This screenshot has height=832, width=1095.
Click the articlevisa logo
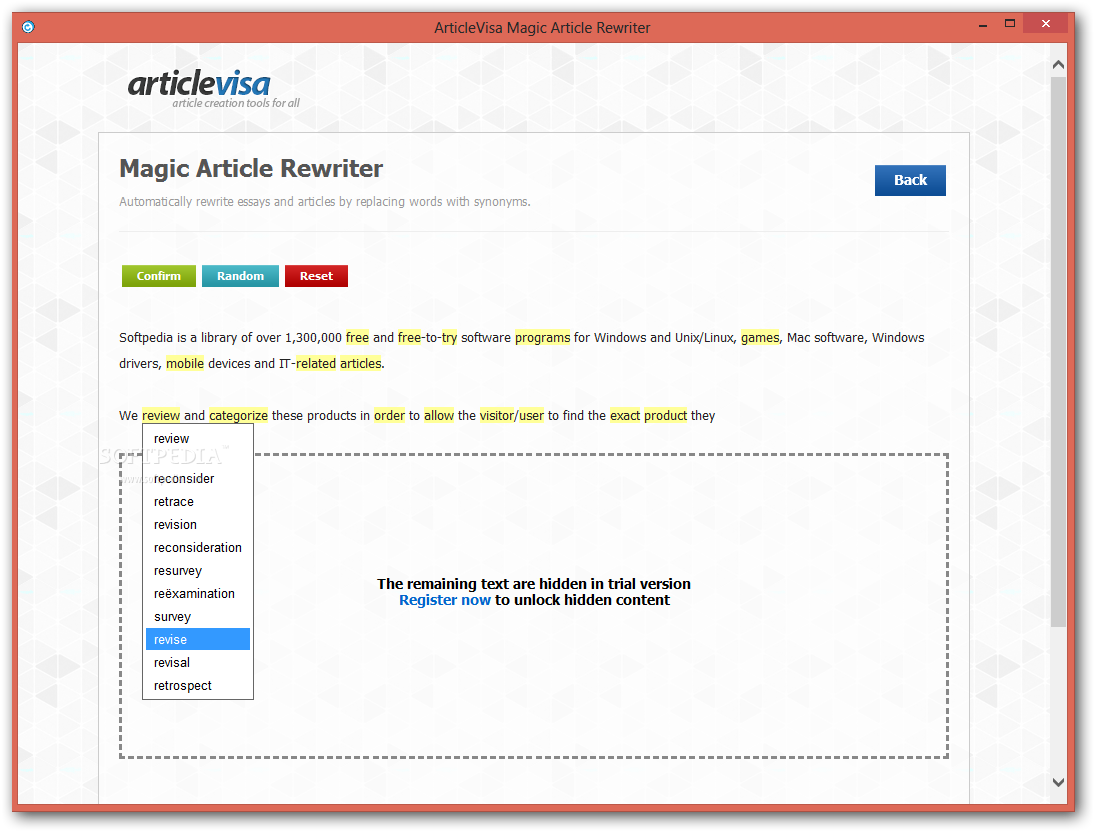[214, 88]
